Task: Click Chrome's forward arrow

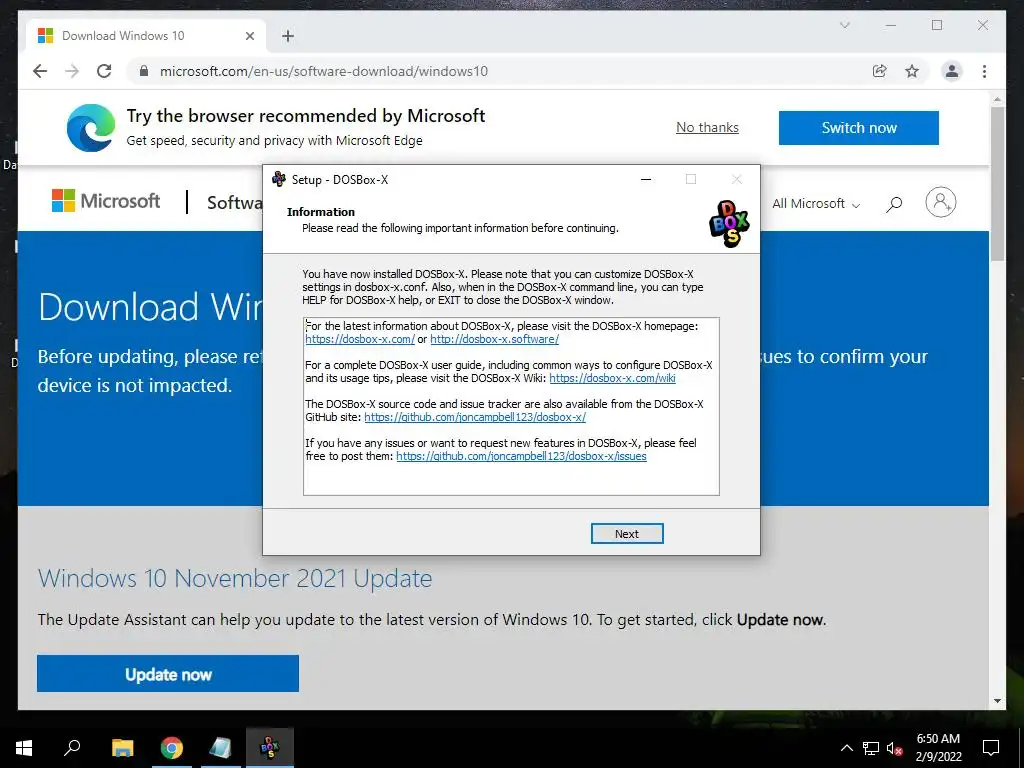Action: point(72,71)
